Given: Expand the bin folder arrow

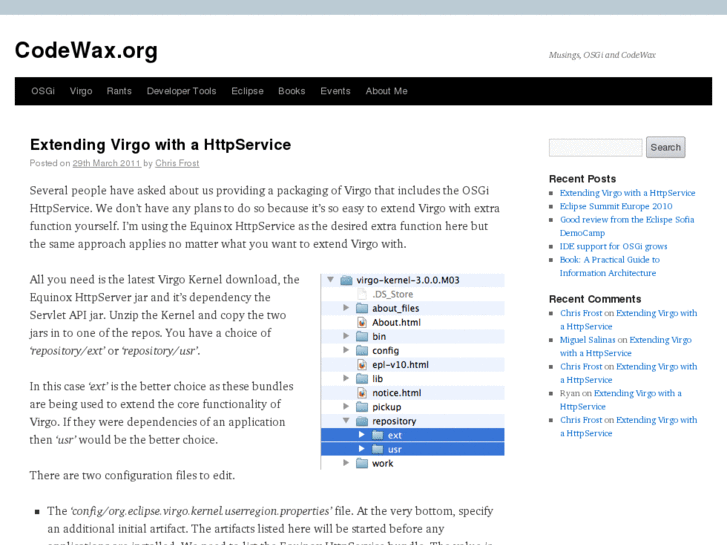Looking at the screenshot, I should pyautogui.click(x=346, y=335).
